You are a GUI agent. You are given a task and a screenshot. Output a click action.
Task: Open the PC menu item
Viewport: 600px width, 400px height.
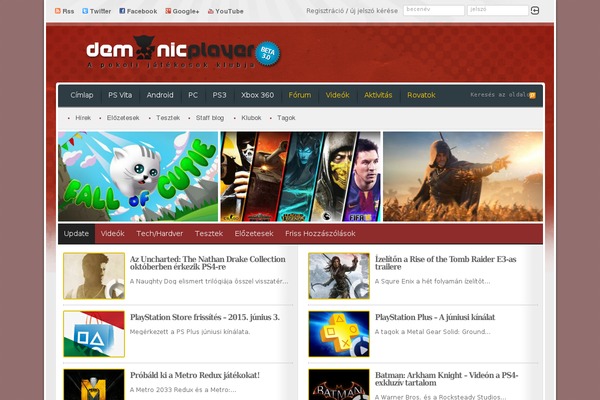[193, 95]
